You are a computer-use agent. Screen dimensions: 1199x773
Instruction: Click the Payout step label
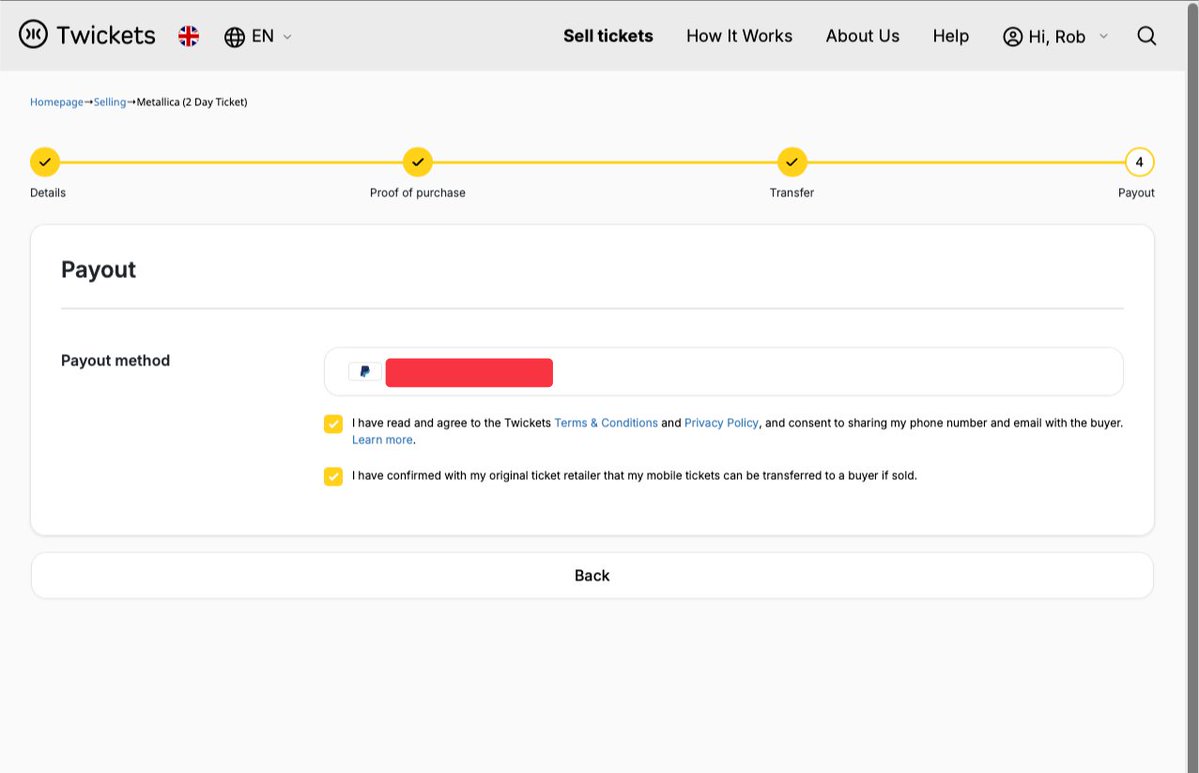(1136, 193)
